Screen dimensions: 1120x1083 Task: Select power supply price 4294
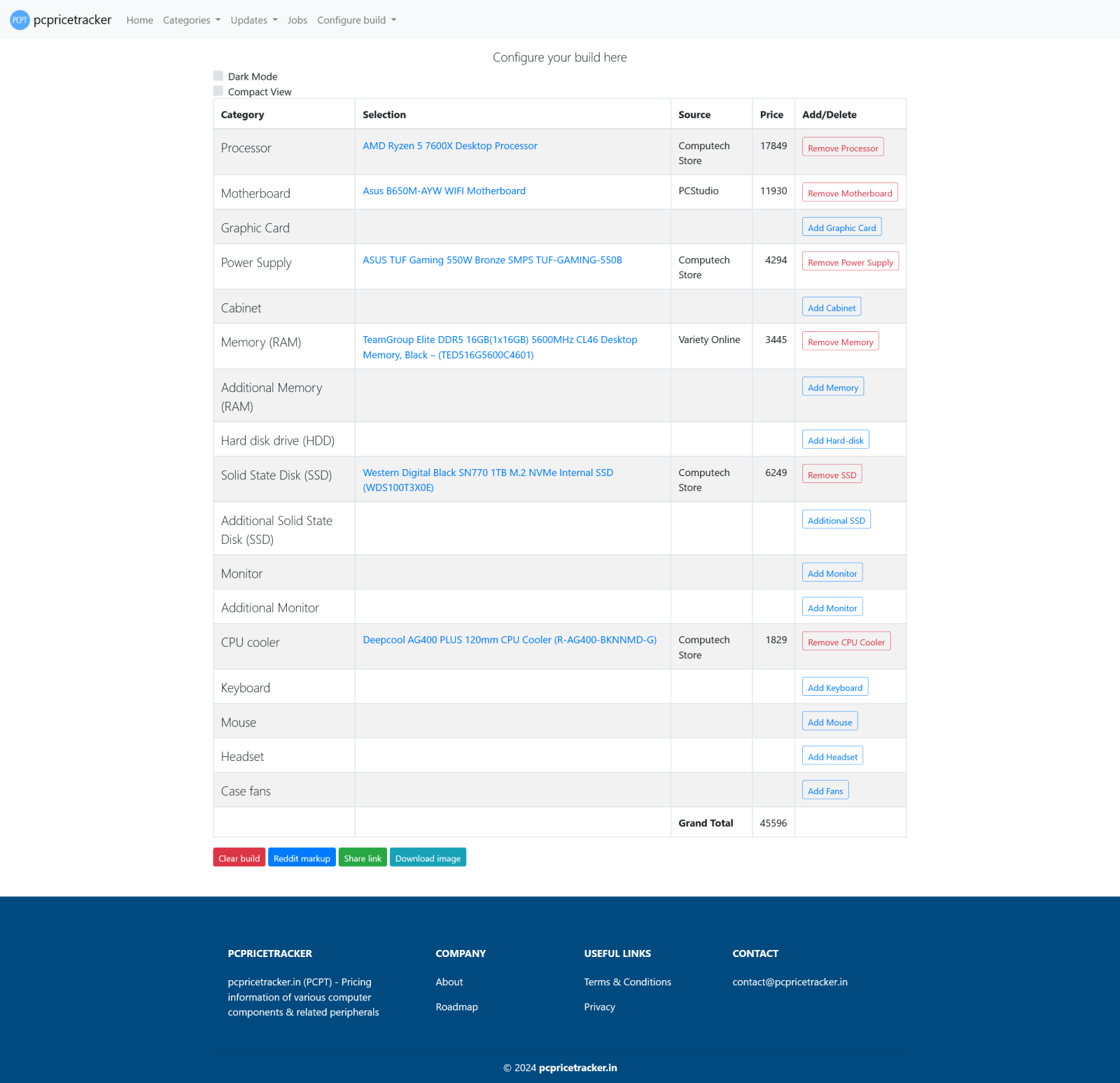(776, 260)
